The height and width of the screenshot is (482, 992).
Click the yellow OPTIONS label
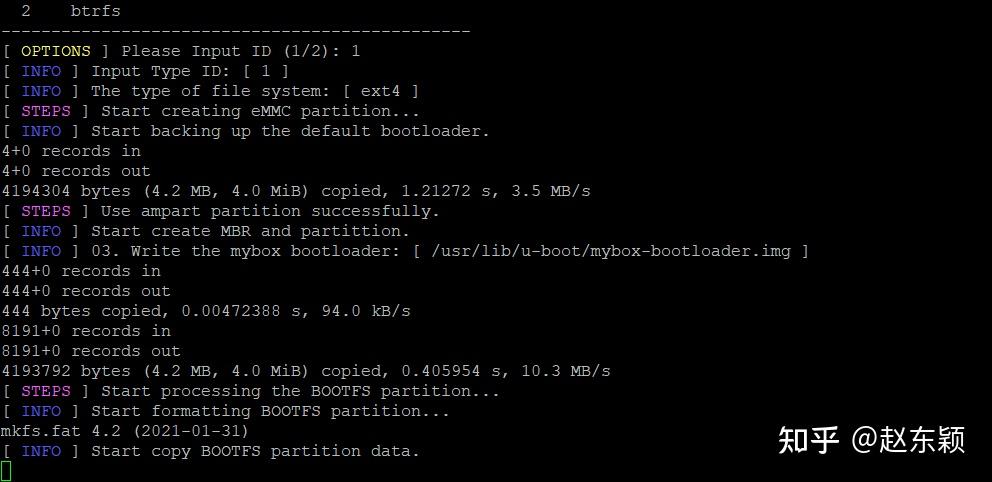tap(56, 51)
